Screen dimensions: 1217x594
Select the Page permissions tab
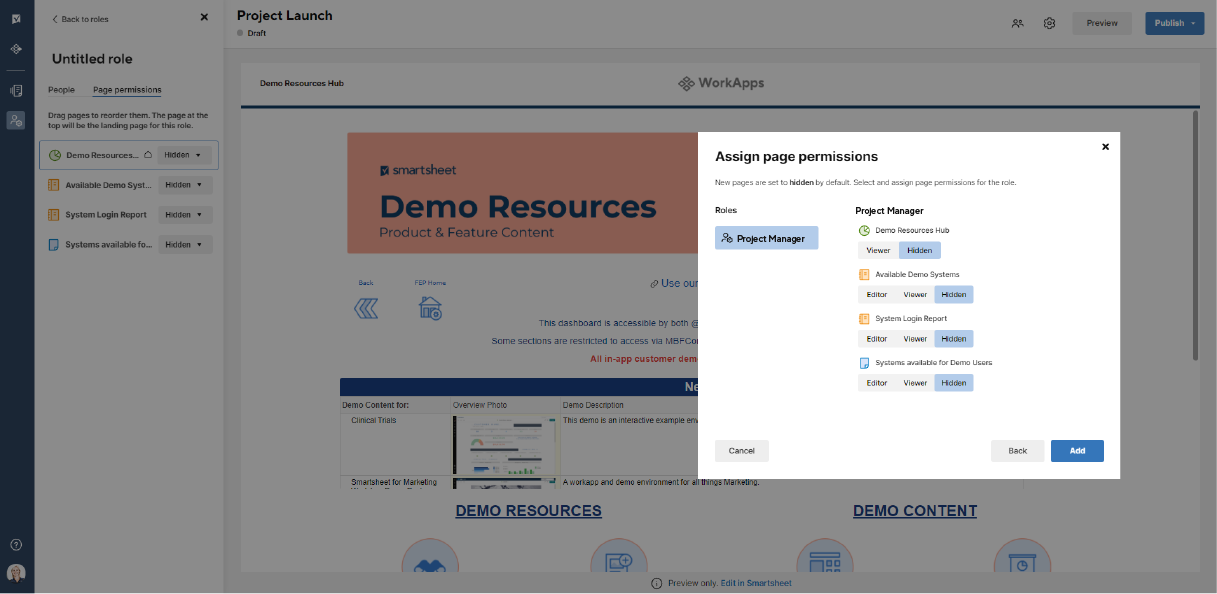[x=126, y=89]
